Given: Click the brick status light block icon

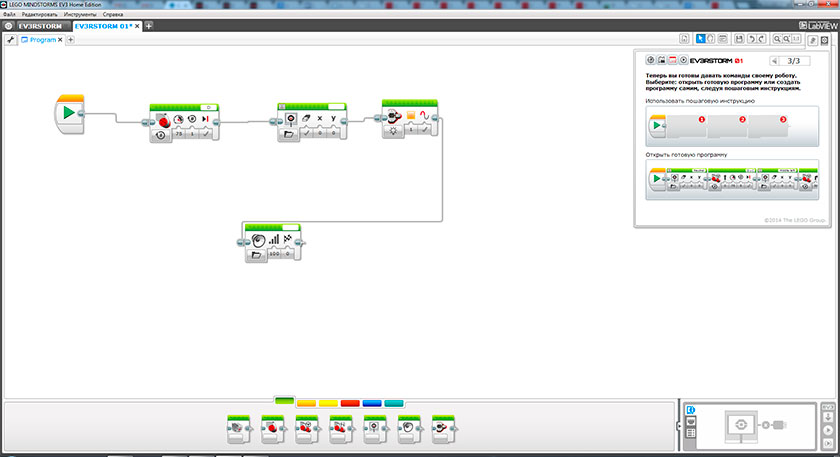Looking at the screenshot, I should (394, 115).
